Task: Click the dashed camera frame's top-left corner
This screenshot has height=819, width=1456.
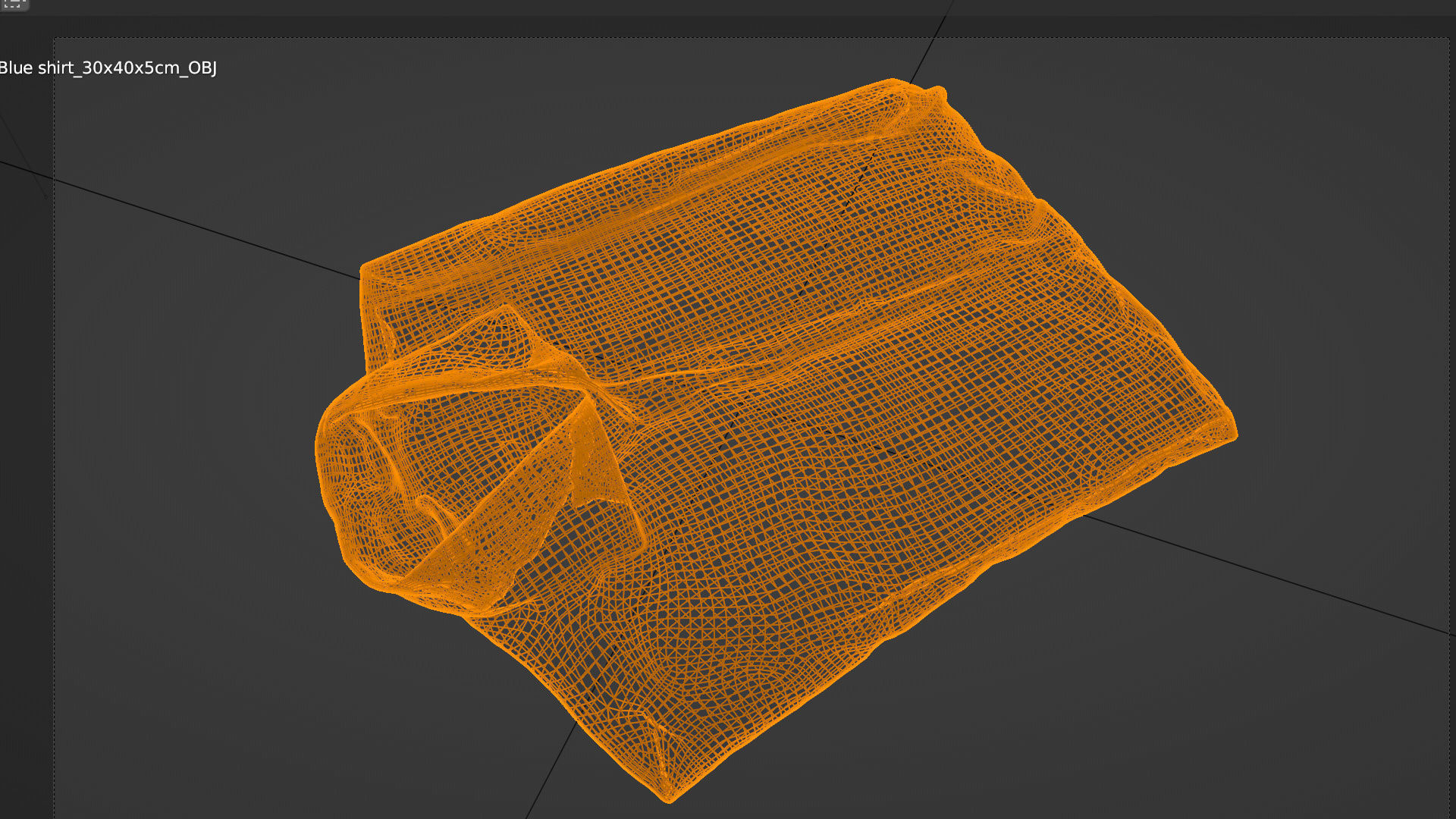Action: 55,39
